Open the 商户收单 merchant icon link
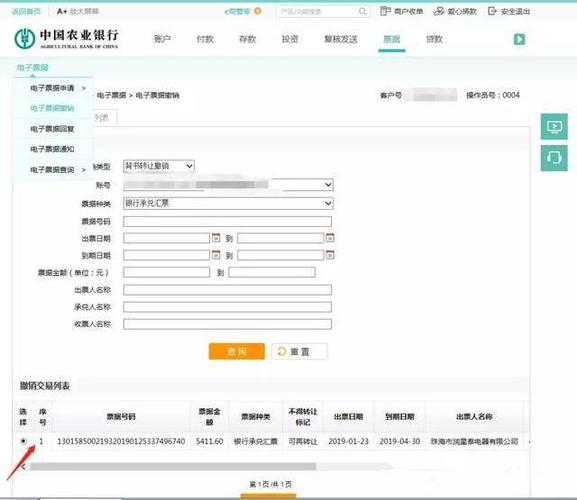This screenshot has height=500, width=577. [401, 11]
